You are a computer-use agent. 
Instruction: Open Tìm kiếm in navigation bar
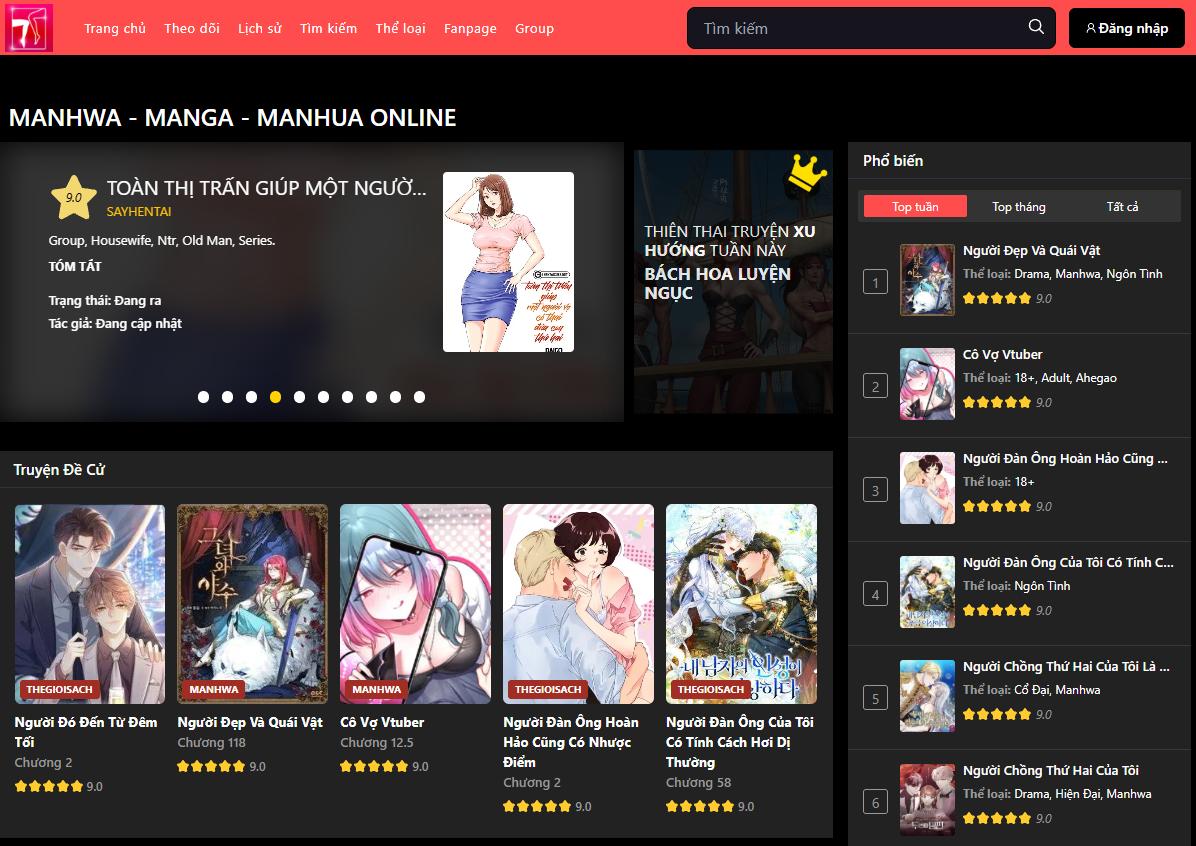tap(328, 28)
